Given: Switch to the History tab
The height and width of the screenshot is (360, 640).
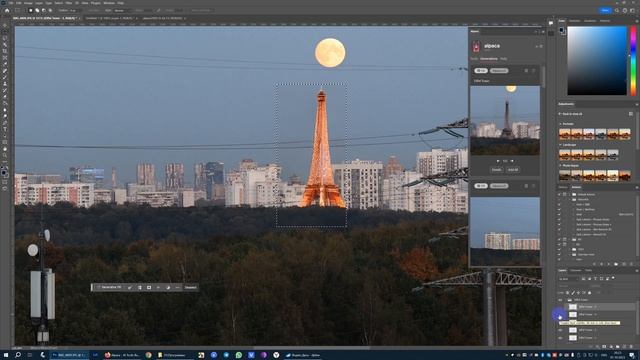Looking at the screenshot, I should (563, 187).
